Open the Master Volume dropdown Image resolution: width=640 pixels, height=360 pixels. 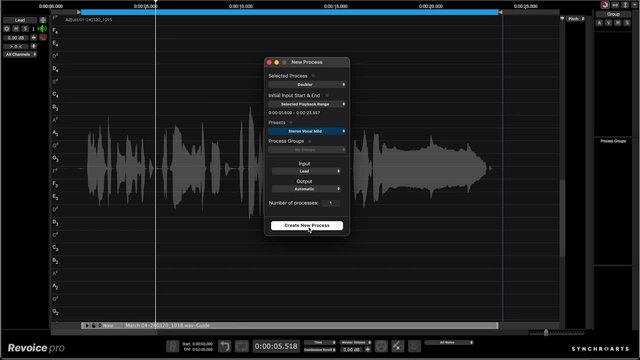355,342
